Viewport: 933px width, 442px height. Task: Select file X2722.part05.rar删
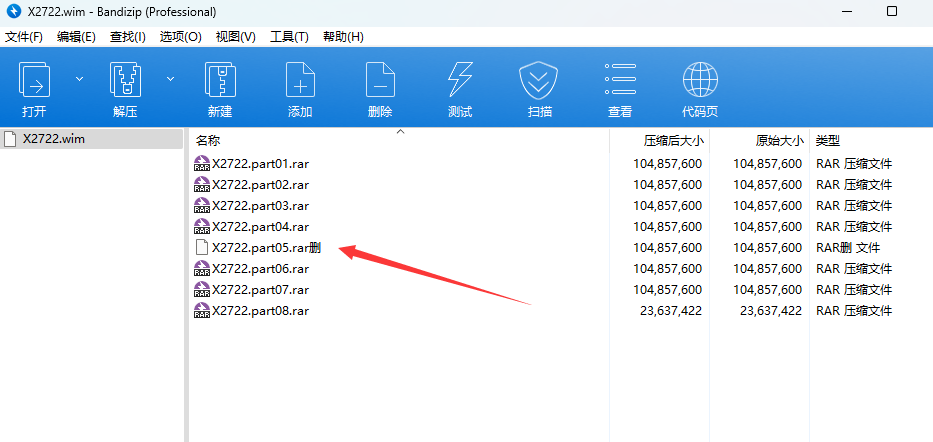266,247
